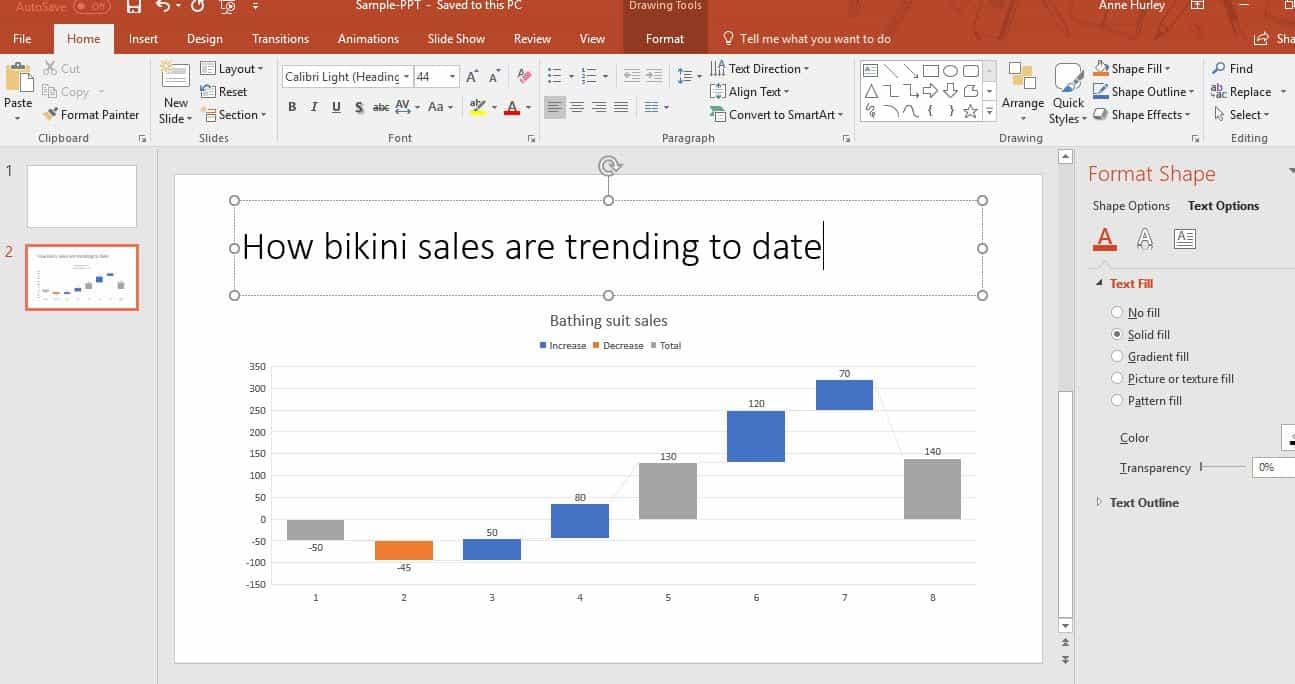Switch to Shape Options in Format Shape pane

1131,206
